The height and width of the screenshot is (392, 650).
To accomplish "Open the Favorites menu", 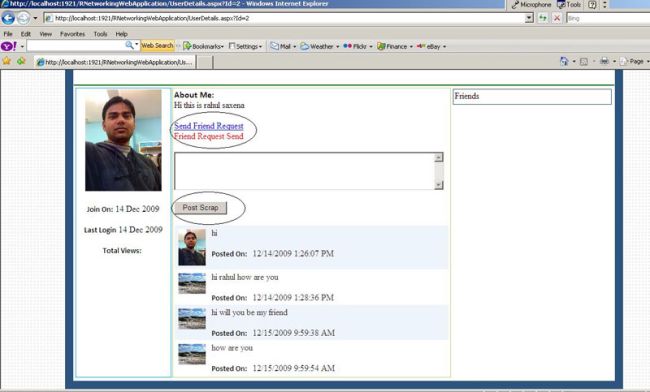I will pos(73,34).
